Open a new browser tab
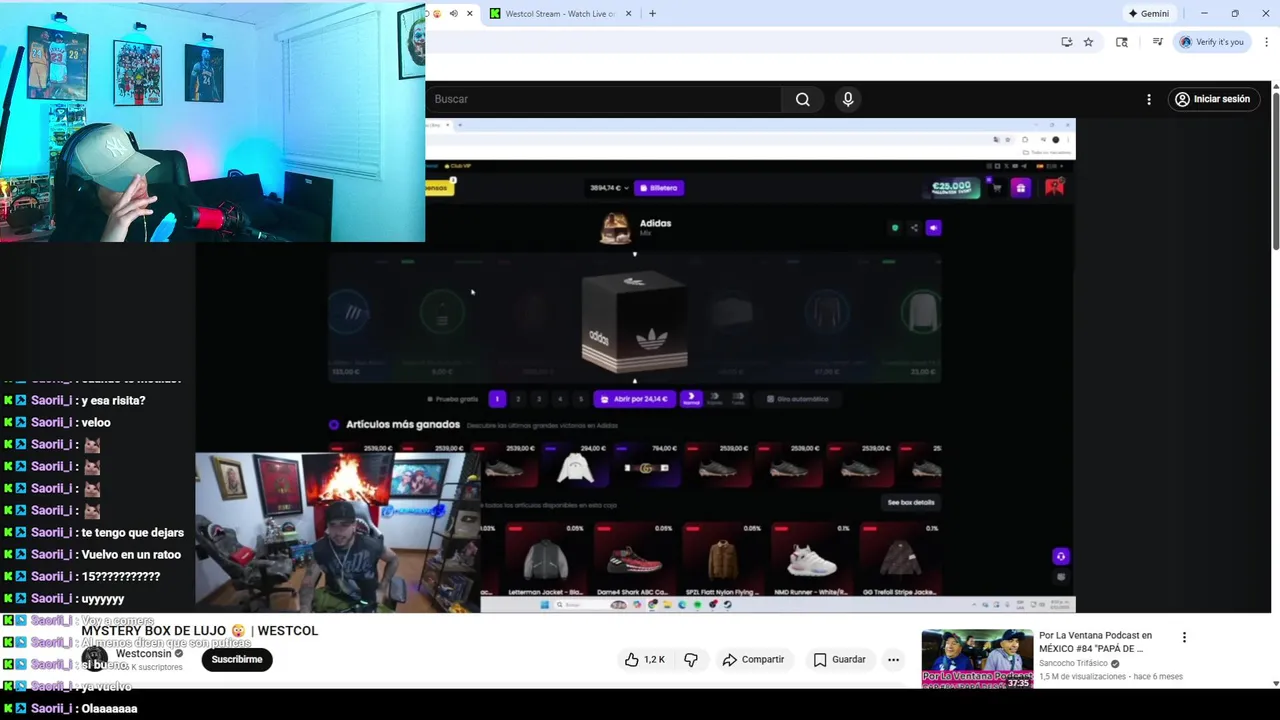Viewport: 1280px width, 720px height. [x=652, y=14]
